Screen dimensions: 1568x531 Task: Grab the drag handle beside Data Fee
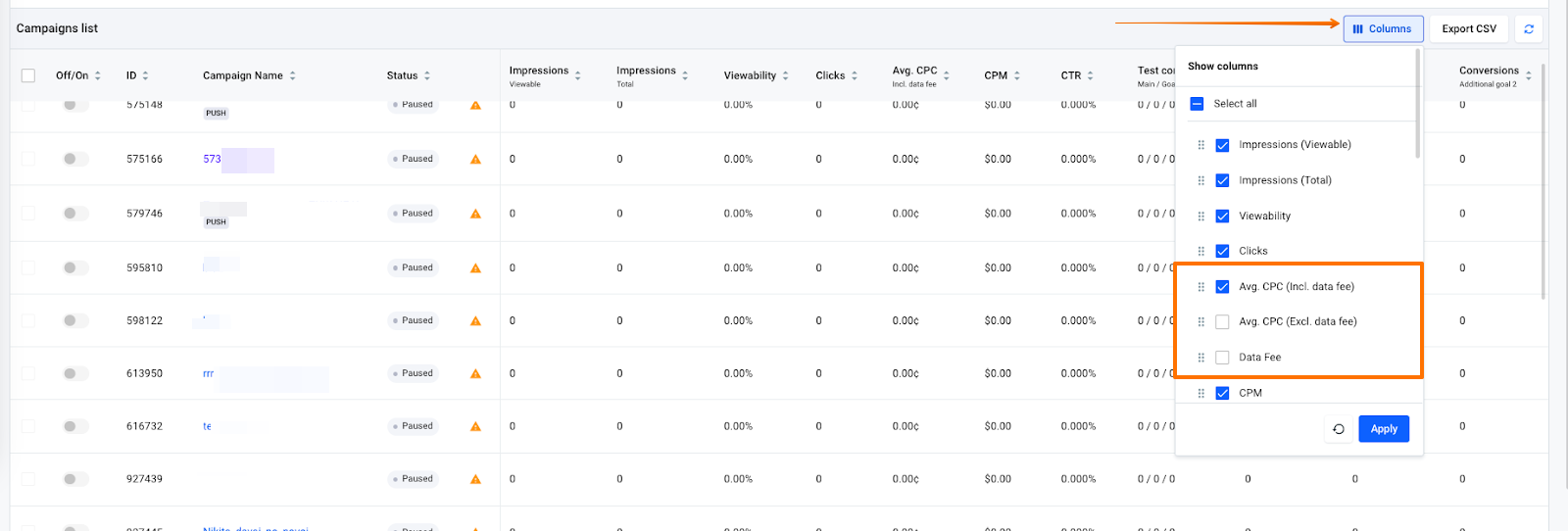[x=1200, y=358]
